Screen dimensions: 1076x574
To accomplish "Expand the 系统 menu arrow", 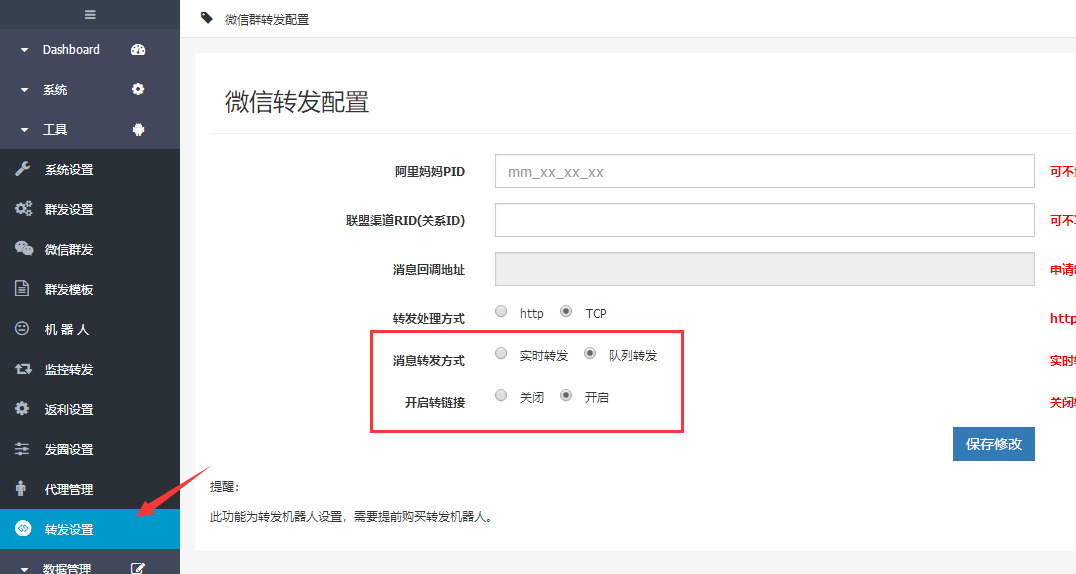I will click(x=25, y=90).
